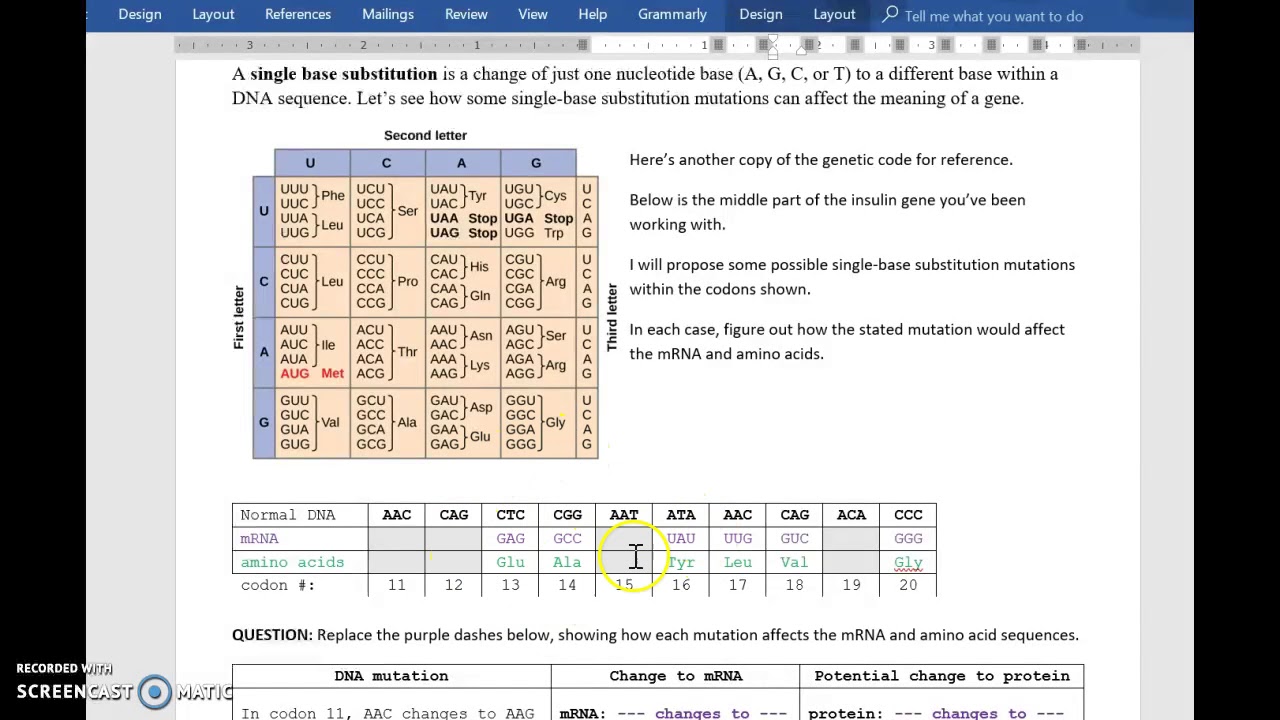Open the Review ribbon tab
Image resolution: width=1280 pixels, height=720 pixels.
(466, 15)
